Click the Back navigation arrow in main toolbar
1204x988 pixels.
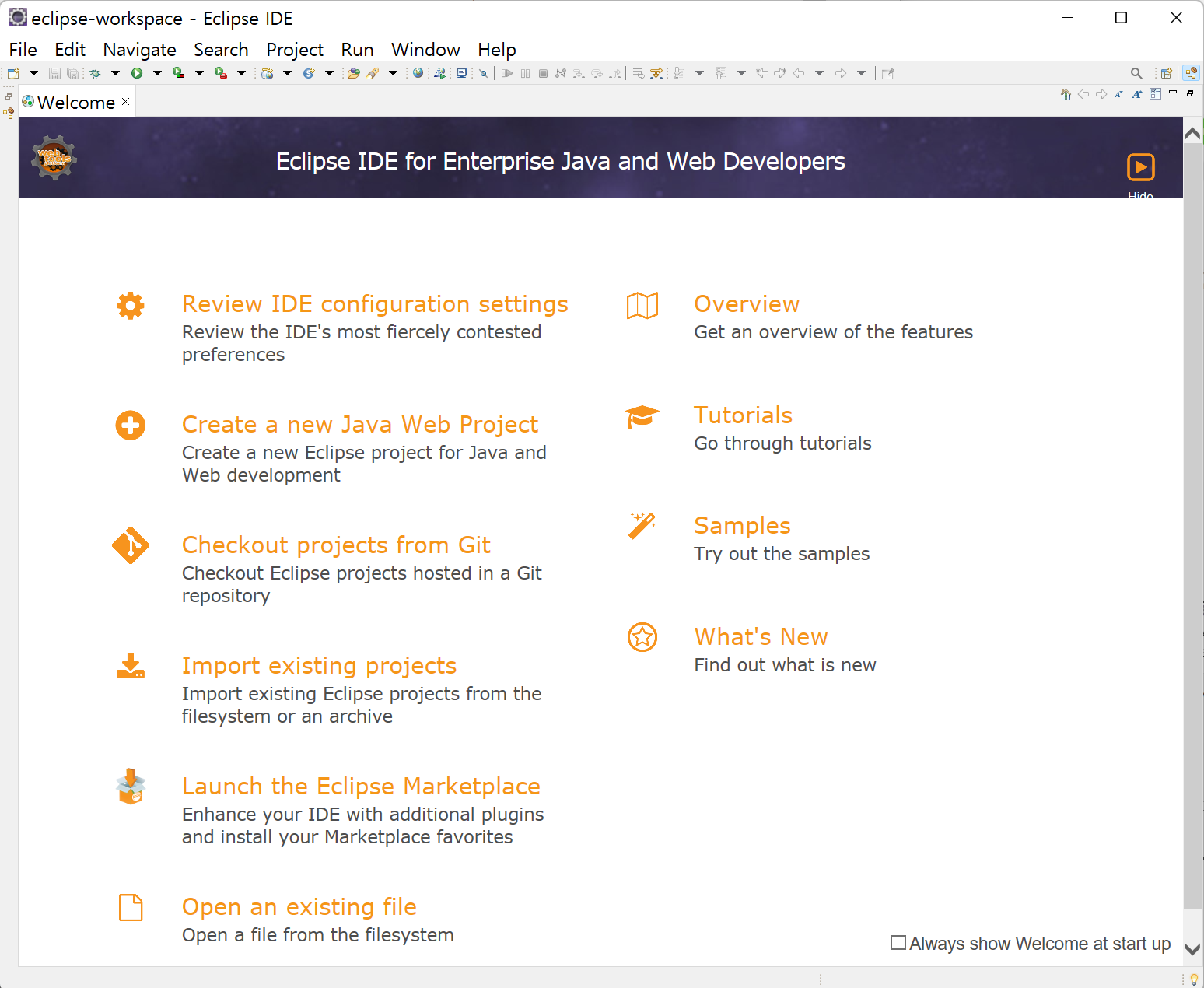click(799, 73)
